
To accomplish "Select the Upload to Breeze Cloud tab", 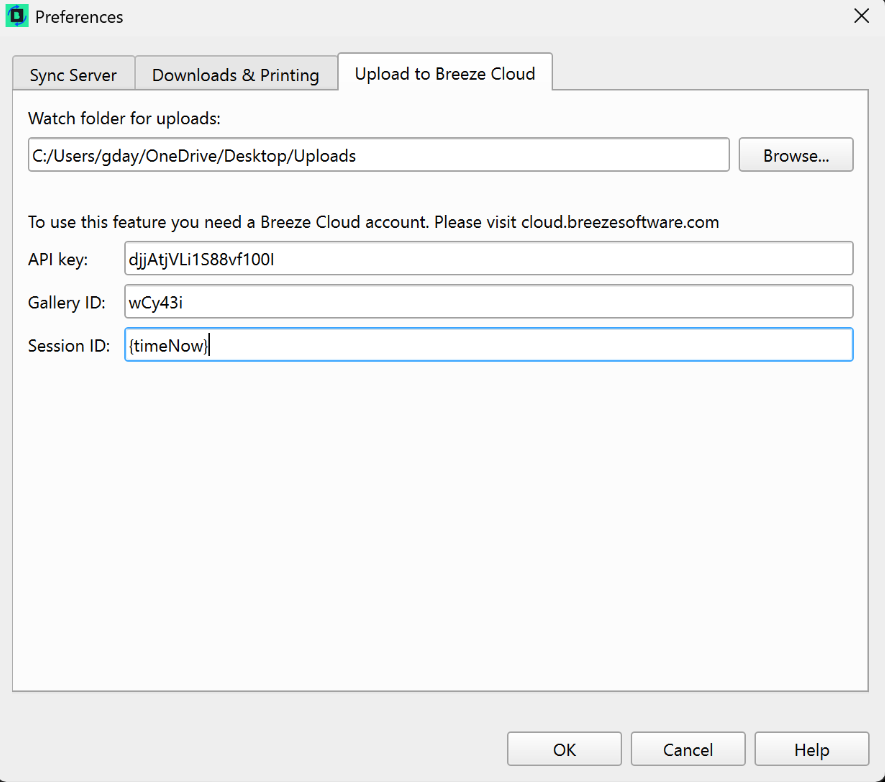I will coord(445,72).
